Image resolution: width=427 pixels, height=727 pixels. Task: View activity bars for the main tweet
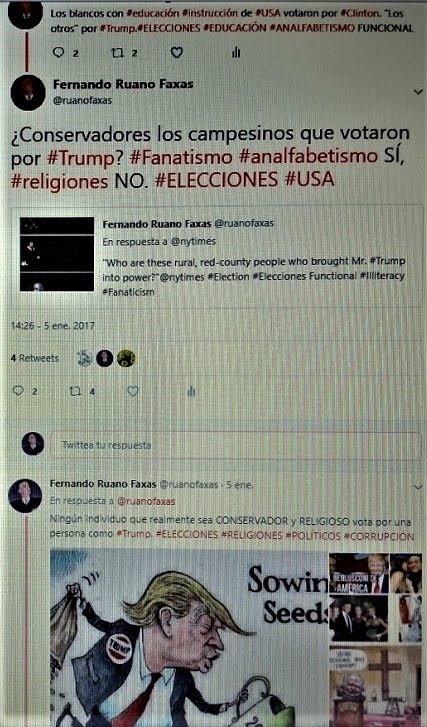coord(191,391)
